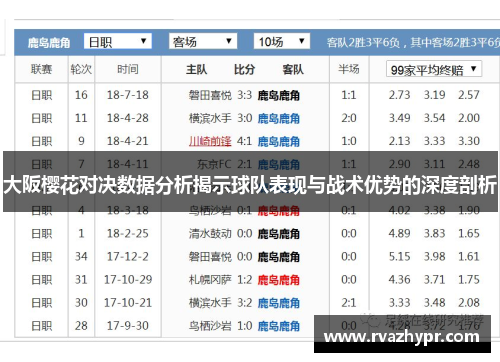Click odds value 3.30

[x=469, y=141]
